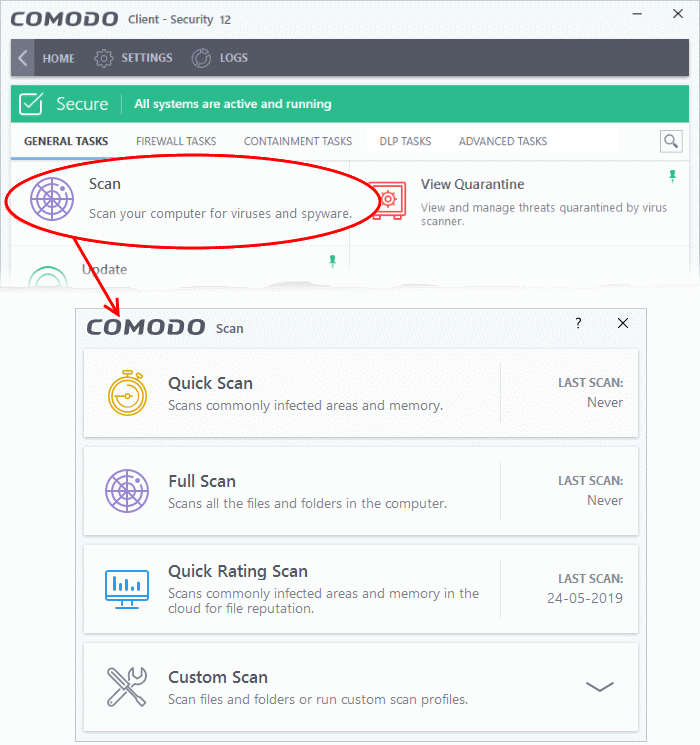The height and width of the screenshot is (745, 700).
Task: Switch to the DLP Tasks tab
Action: [405, 141]
